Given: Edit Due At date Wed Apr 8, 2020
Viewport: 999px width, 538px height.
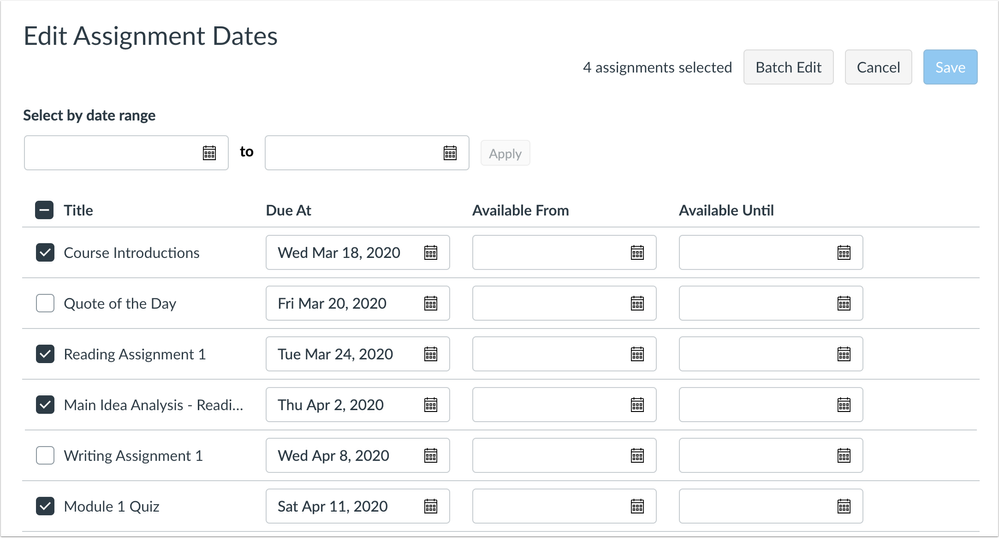Looking at the screenshot, I should click(x=357, y=455).
